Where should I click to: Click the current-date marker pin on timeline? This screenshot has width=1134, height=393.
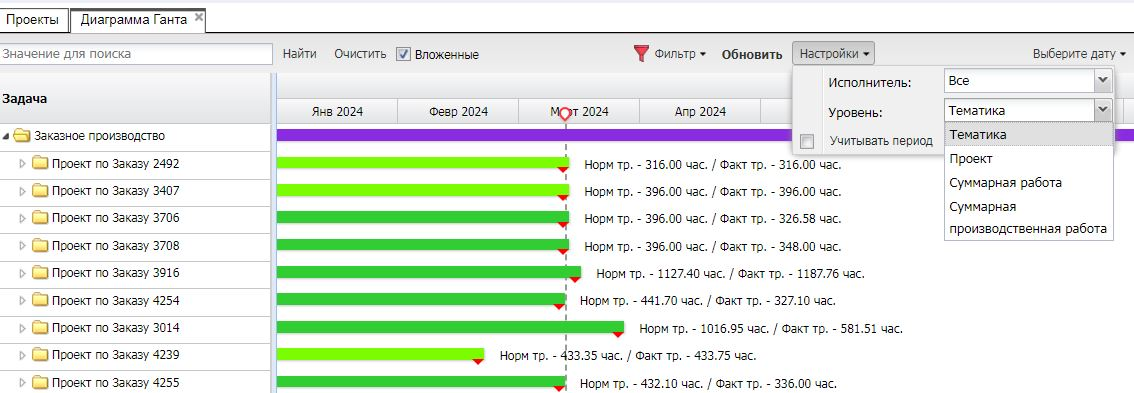(x=566, y=114)
